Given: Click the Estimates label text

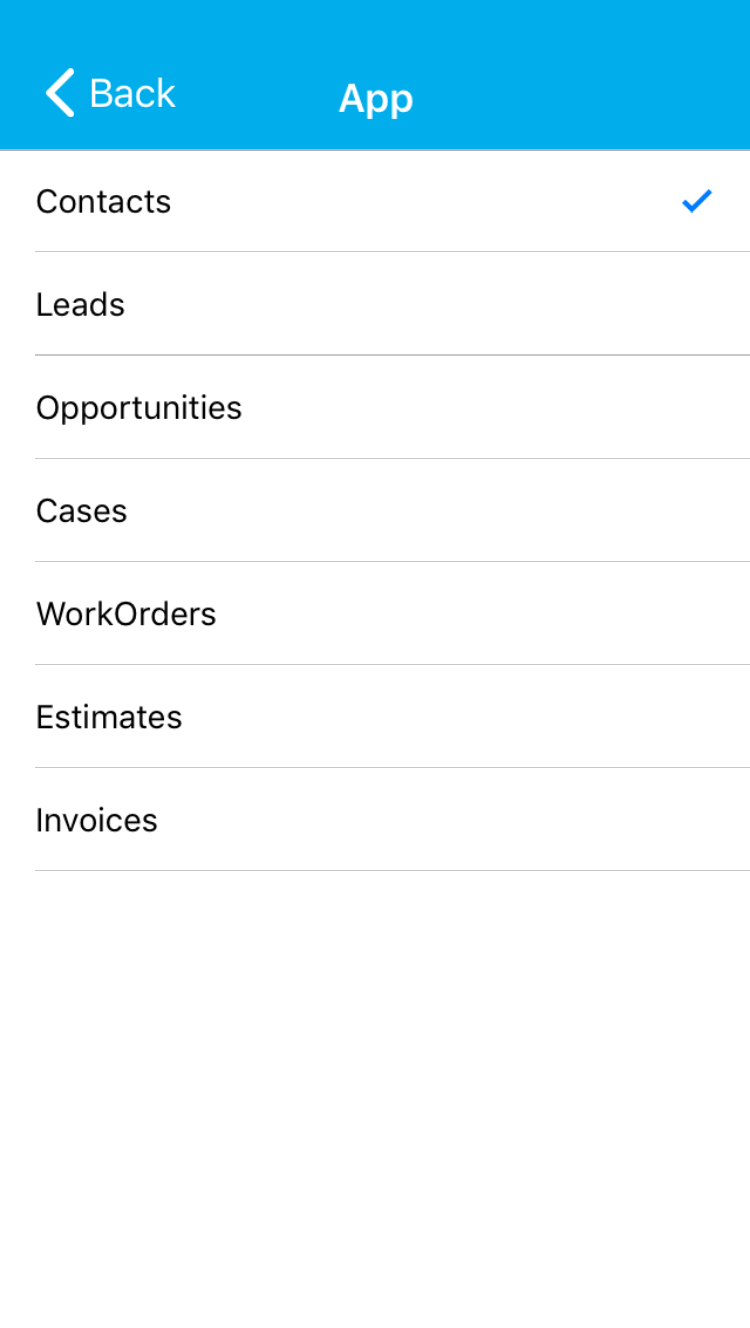Looking at the screenshot, I should 109,717.
